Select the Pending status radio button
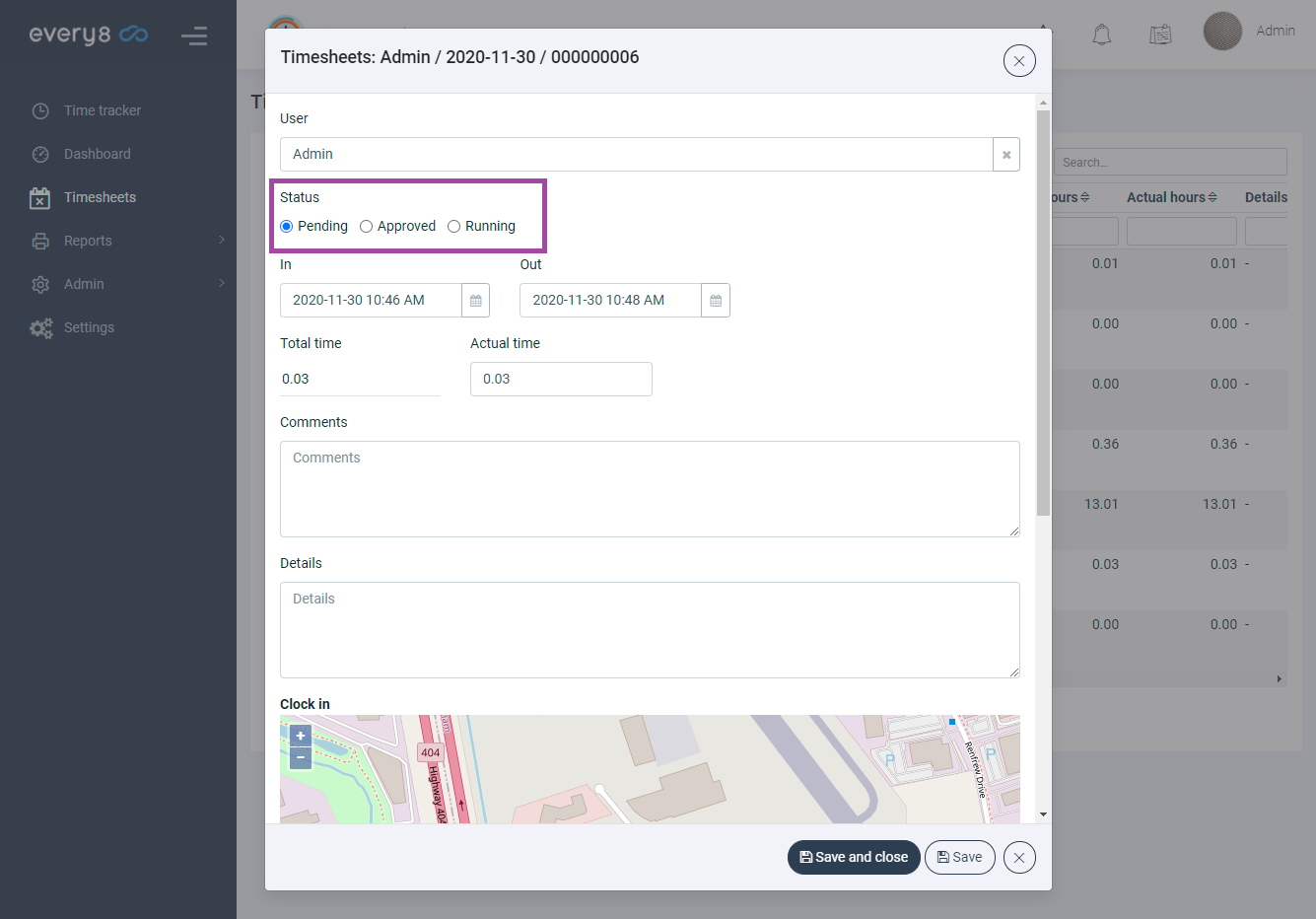 click(287, 227)
